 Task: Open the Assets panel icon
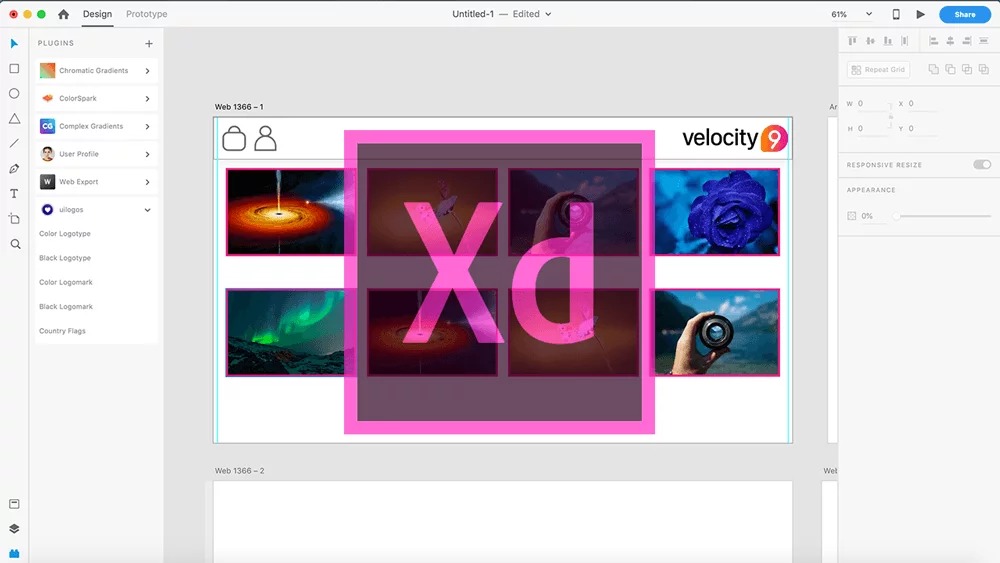[x=14, y=504]
